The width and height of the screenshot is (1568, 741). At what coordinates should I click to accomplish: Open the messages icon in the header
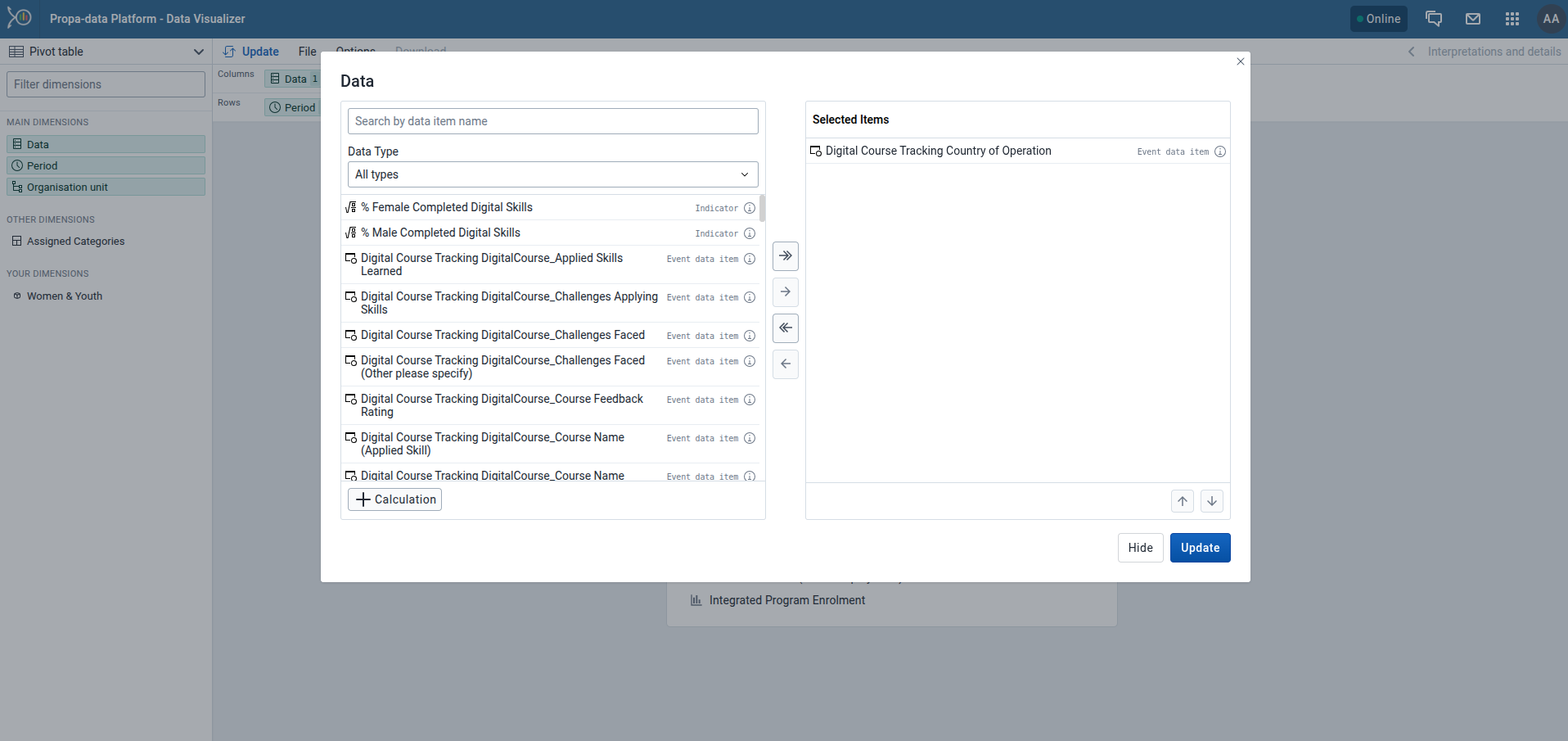1472,18
